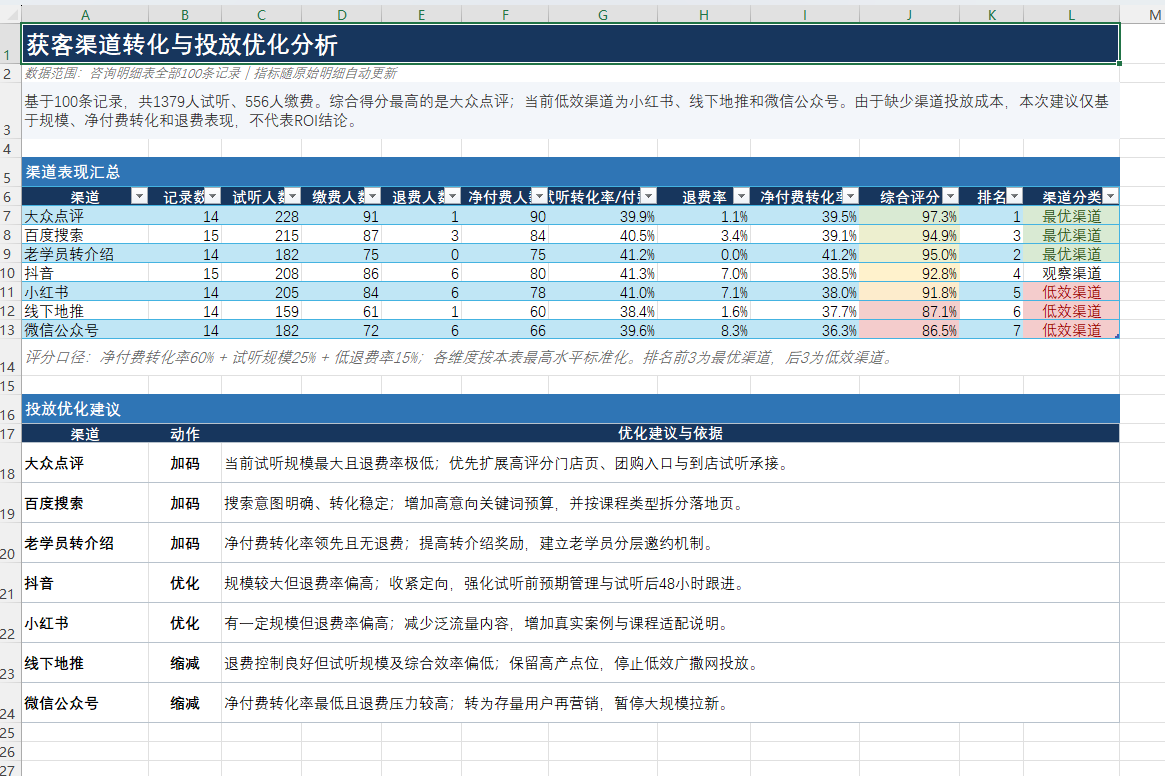Select row 18 header
The width and height of the screenshot is (1165, 776).
(10, 464)
